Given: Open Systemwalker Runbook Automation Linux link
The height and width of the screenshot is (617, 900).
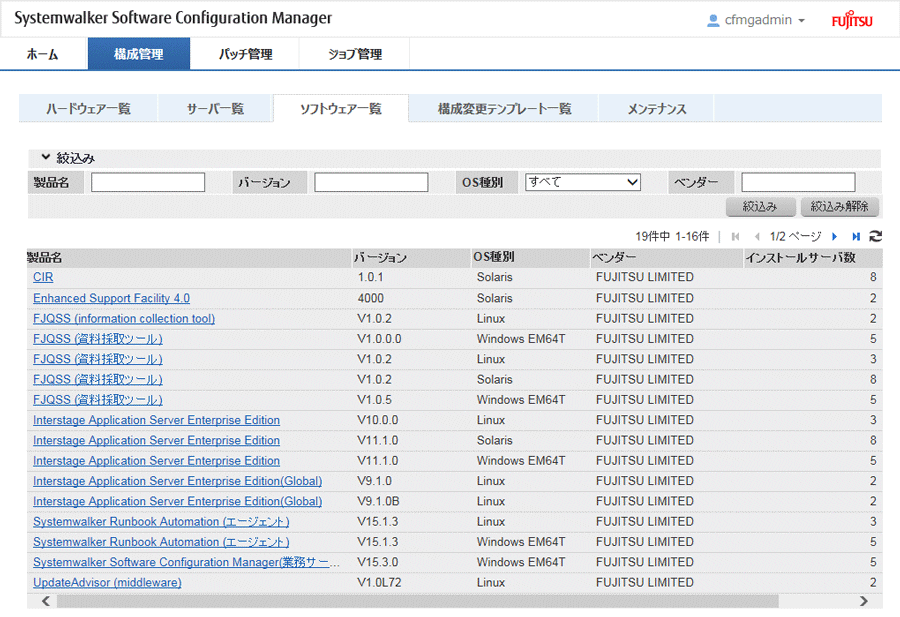Looking at the screenshot, I should point(161,522).
